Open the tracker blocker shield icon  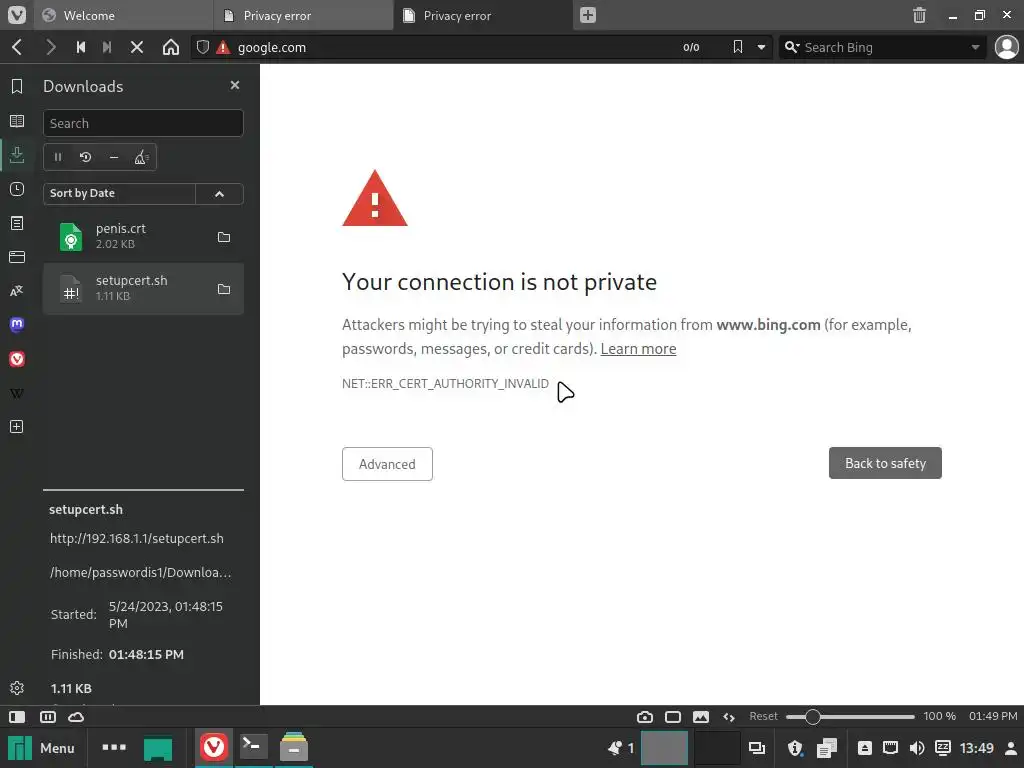click(x=203, y=47)
